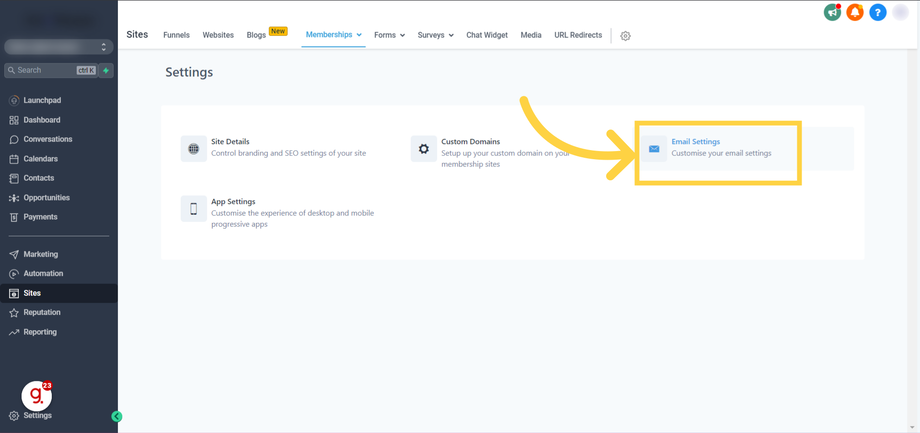The image size is (920, 433).
Task: Switch to the Chat Widget tab
Action: (x=487, y=35)
